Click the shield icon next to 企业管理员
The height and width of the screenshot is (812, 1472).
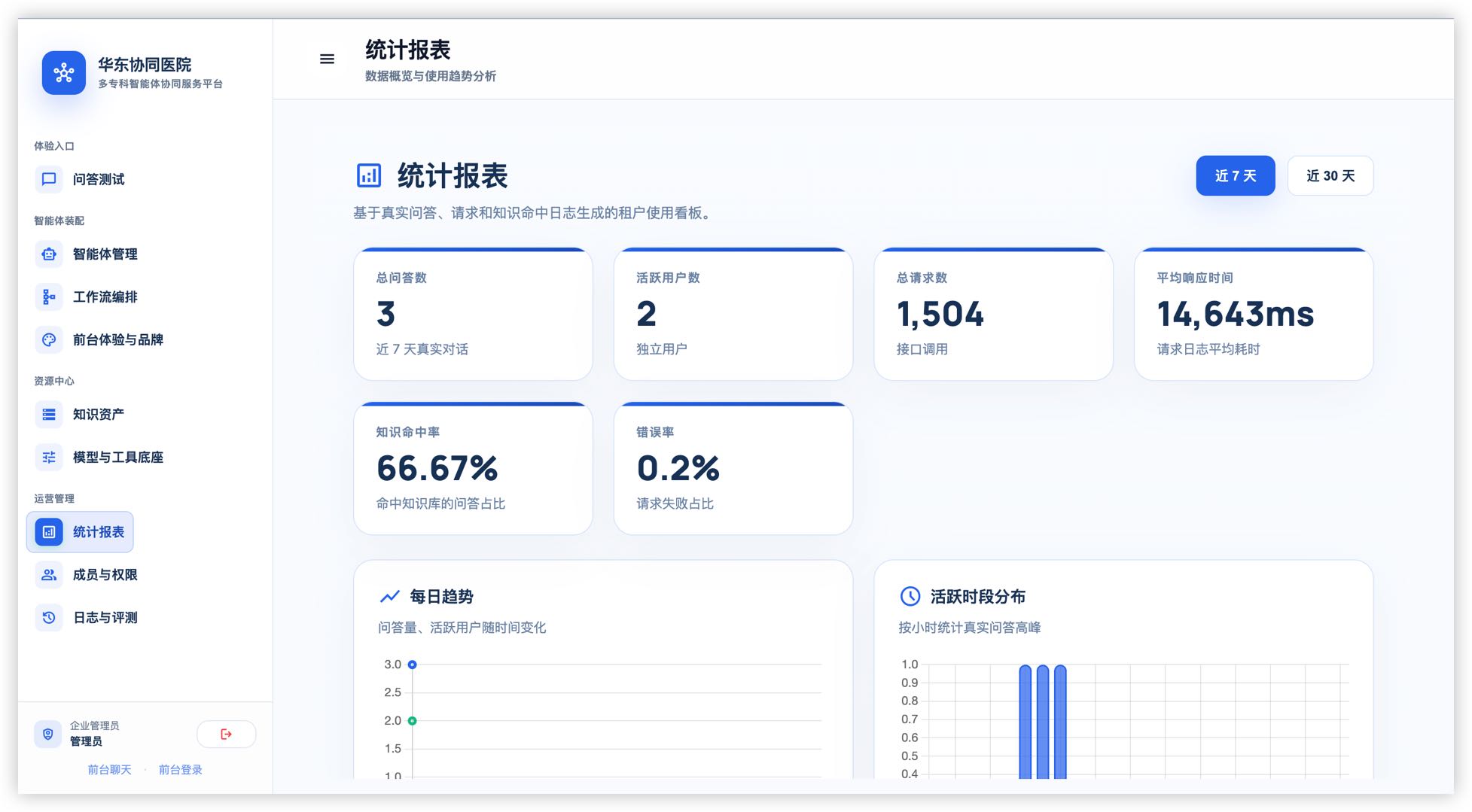(x=48, y=734)
